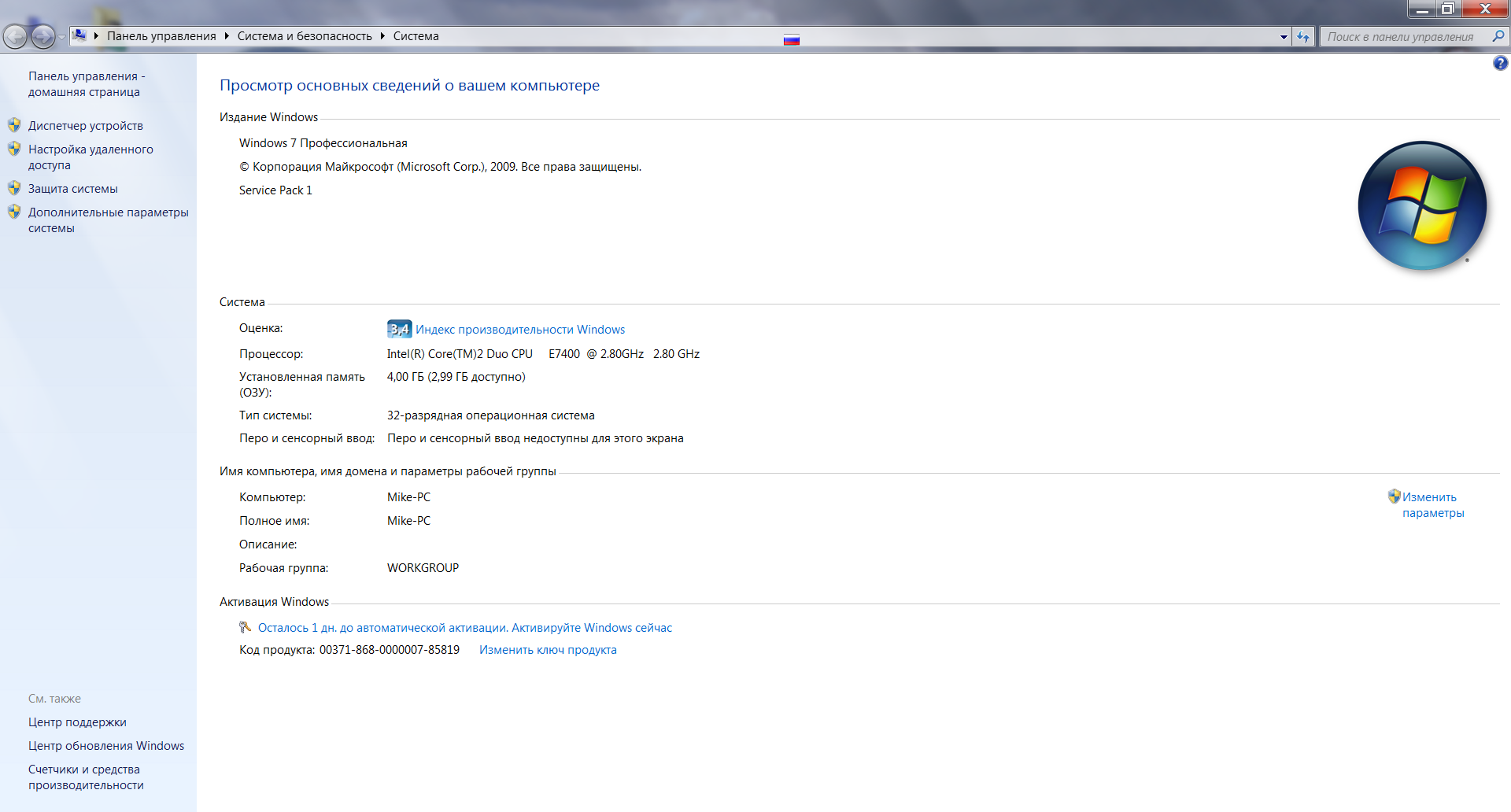This screenshot has height=812, width=1511.
Task: Click the shield icon next to 'Изменить параметры'
Action: click(x=1394, y=496)
